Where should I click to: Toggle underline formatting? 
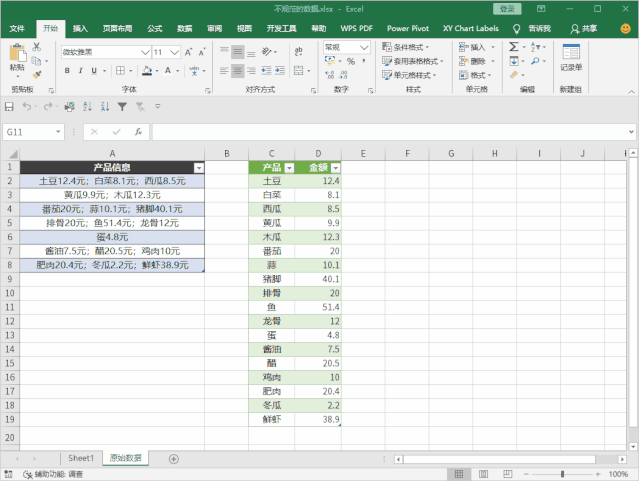pos(95,71)
